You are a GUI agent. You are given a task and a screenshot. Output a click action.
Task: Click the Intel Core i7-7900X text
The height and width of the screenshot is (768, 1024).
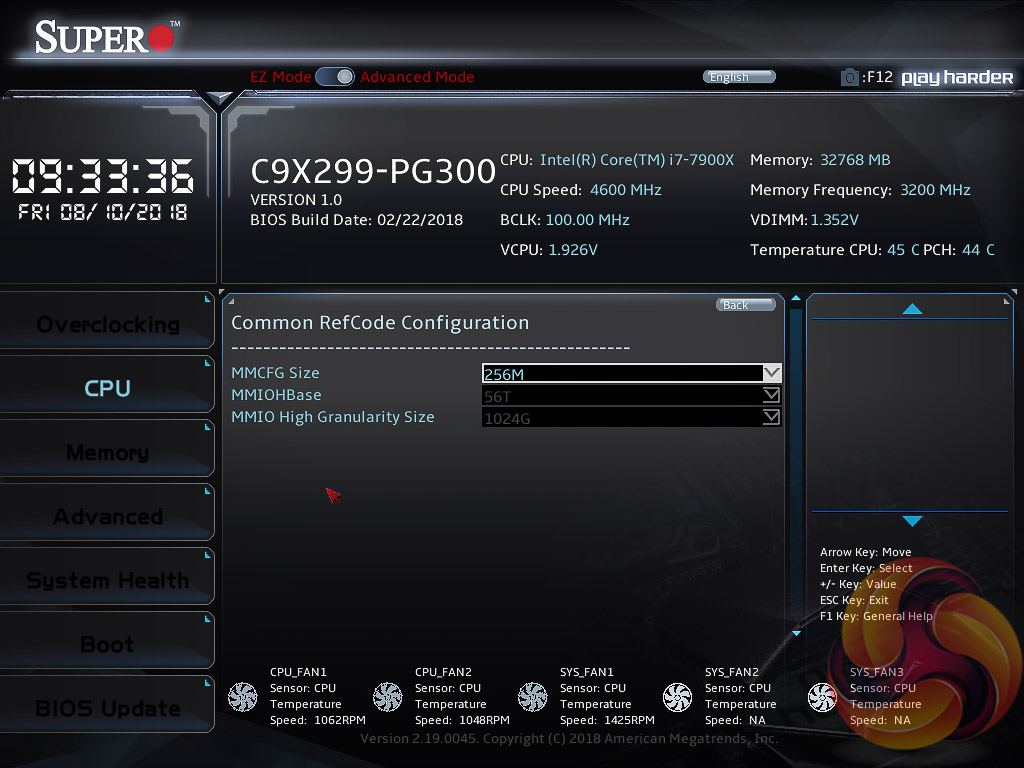637,160
